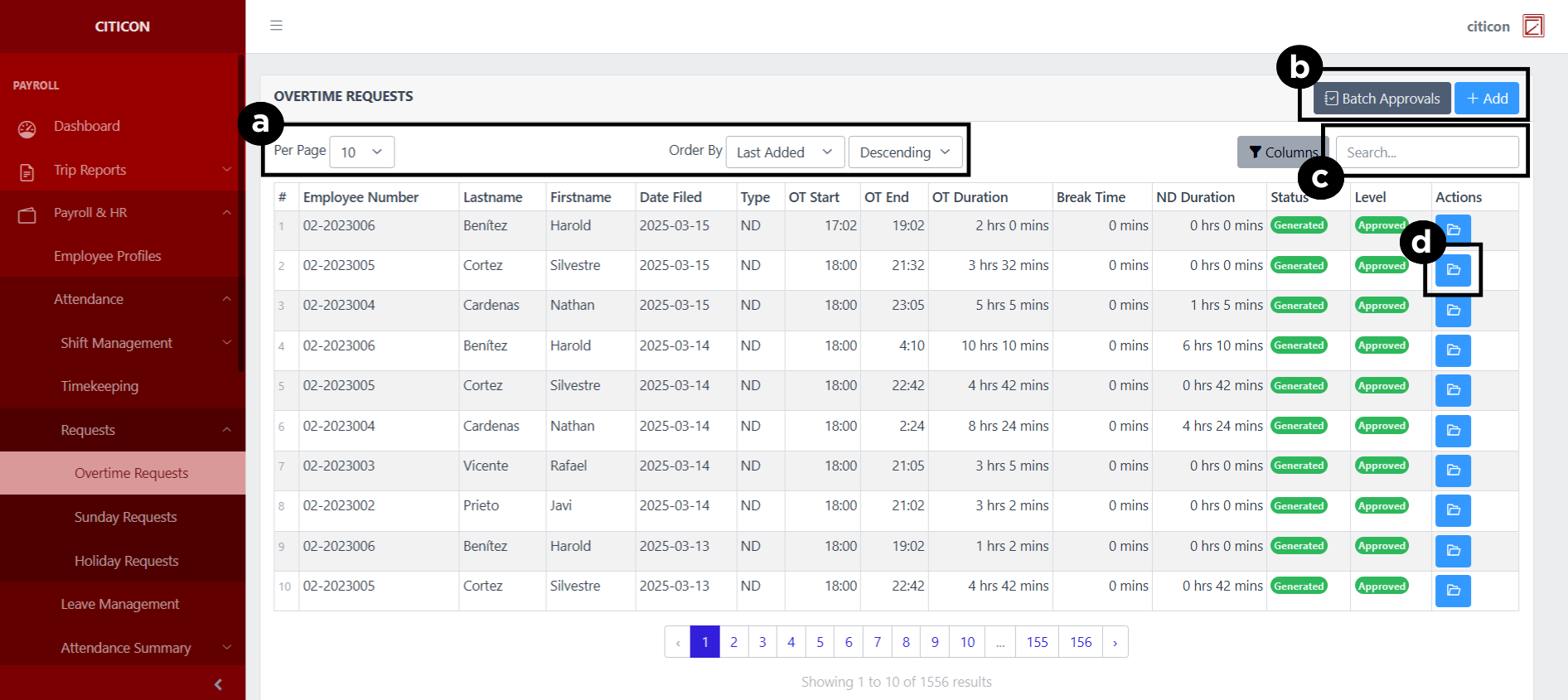The width and height of the screenshot is (1568, 700).
Task: Go to Employee Profiles page
Action: (x=107, y=256)
